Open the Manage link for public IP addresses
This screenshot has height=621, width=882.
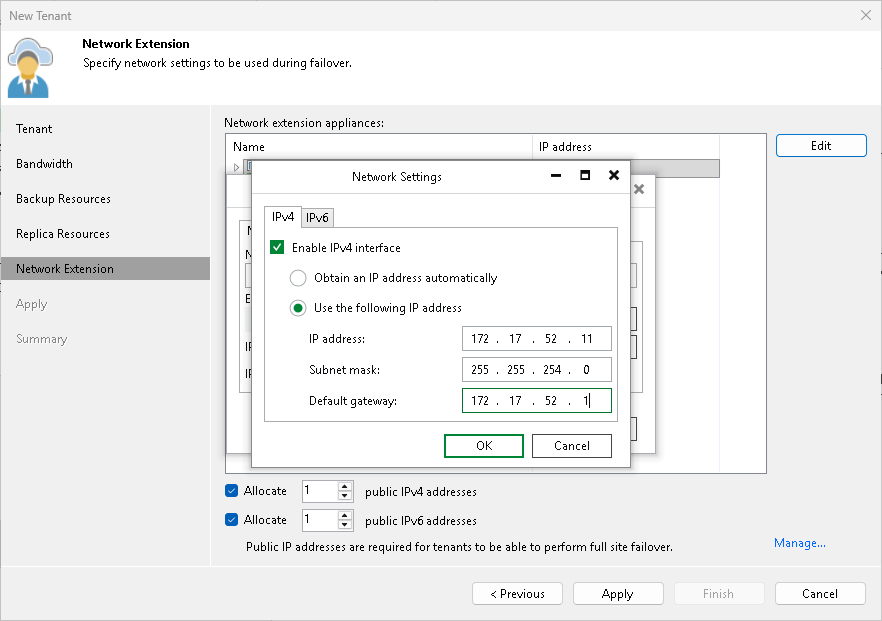(799, 542)
